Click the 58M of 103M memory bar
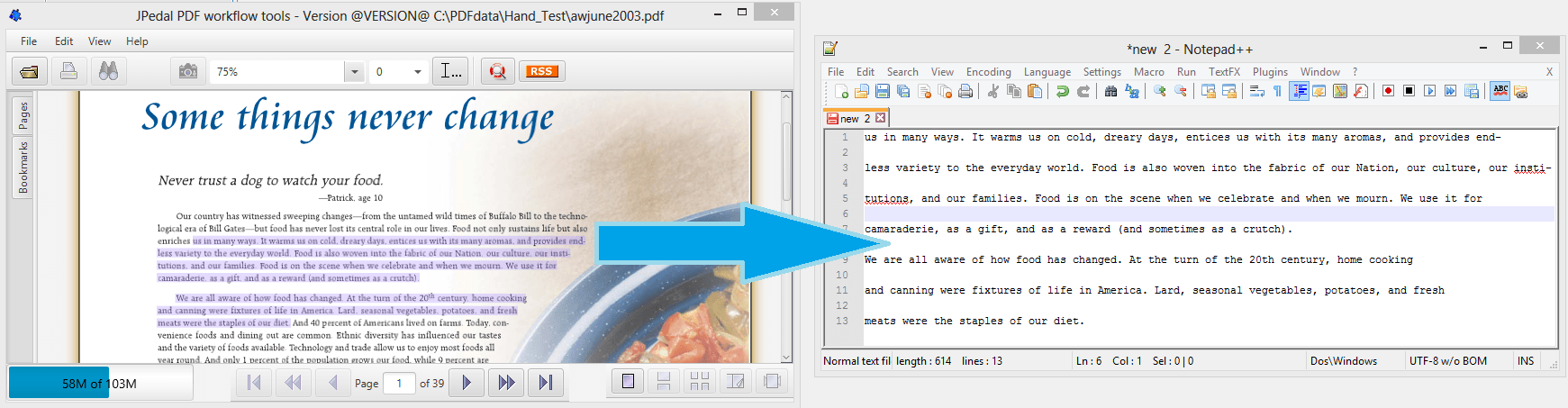1568x408 pixels. click(x=99, y=384)
